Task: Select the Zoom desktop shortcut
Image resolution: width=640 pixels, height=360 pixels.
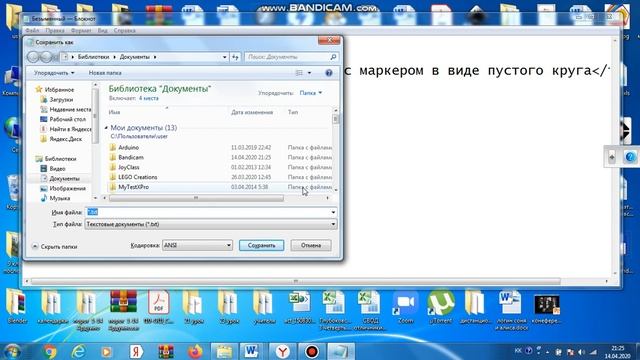Action: pos(405,308)
